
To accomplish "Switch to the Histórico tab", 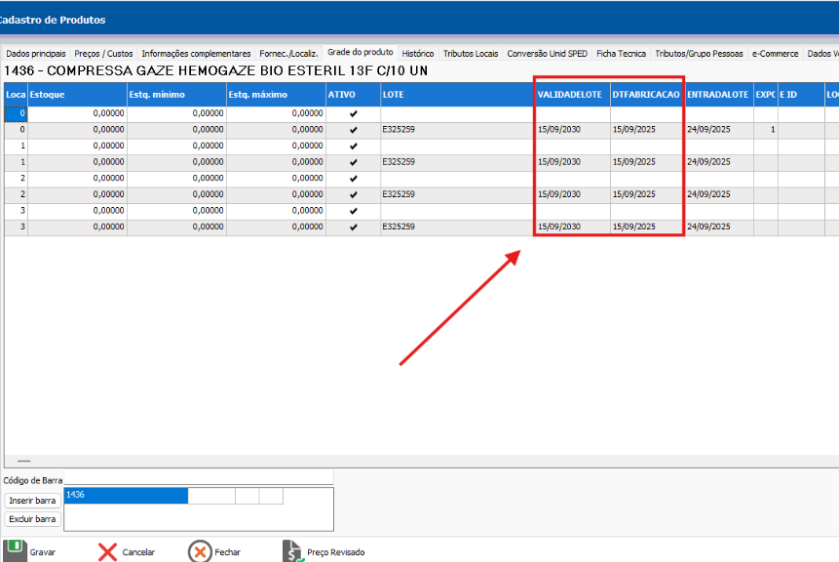I will click(x=418, y=53).
